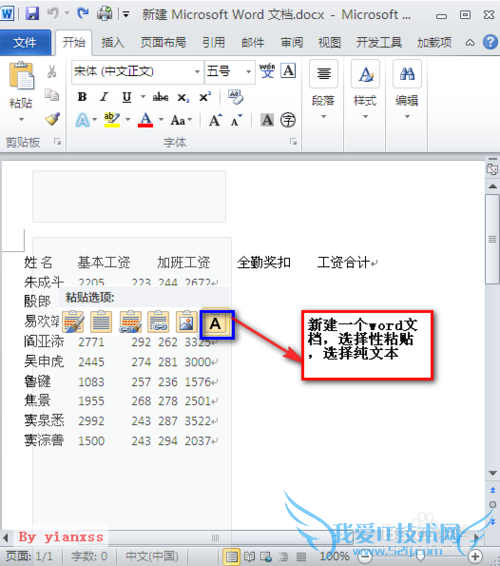Choose Keep Source Formatting paste option
The image size is (500, 566).
click(x=73, y=322)
